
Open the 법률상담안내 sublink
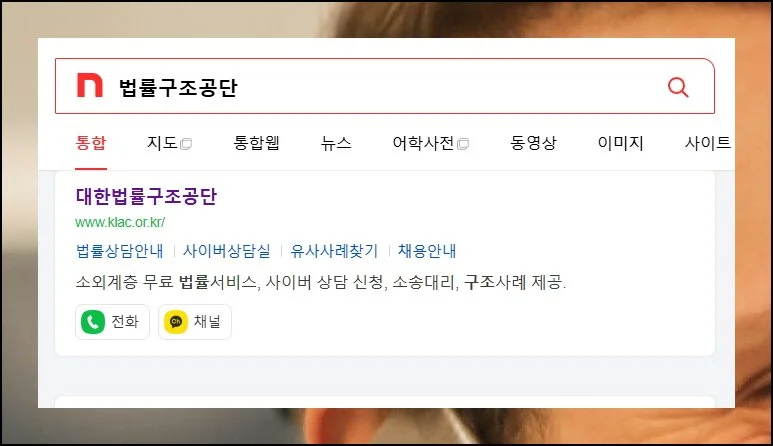coord(120,251)
